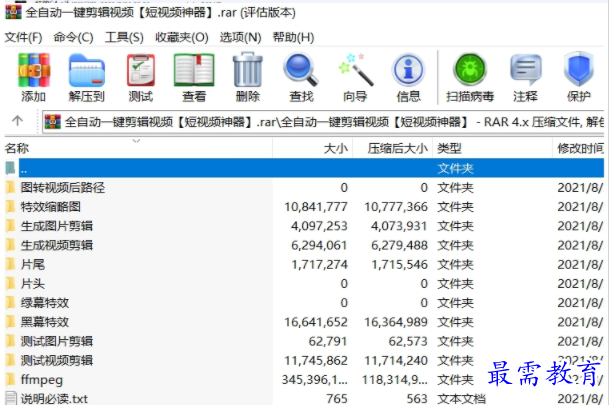This screenshot has width=609, height=405.
Task: Sort by the 修改时间 column header
Action: [580, 148]
